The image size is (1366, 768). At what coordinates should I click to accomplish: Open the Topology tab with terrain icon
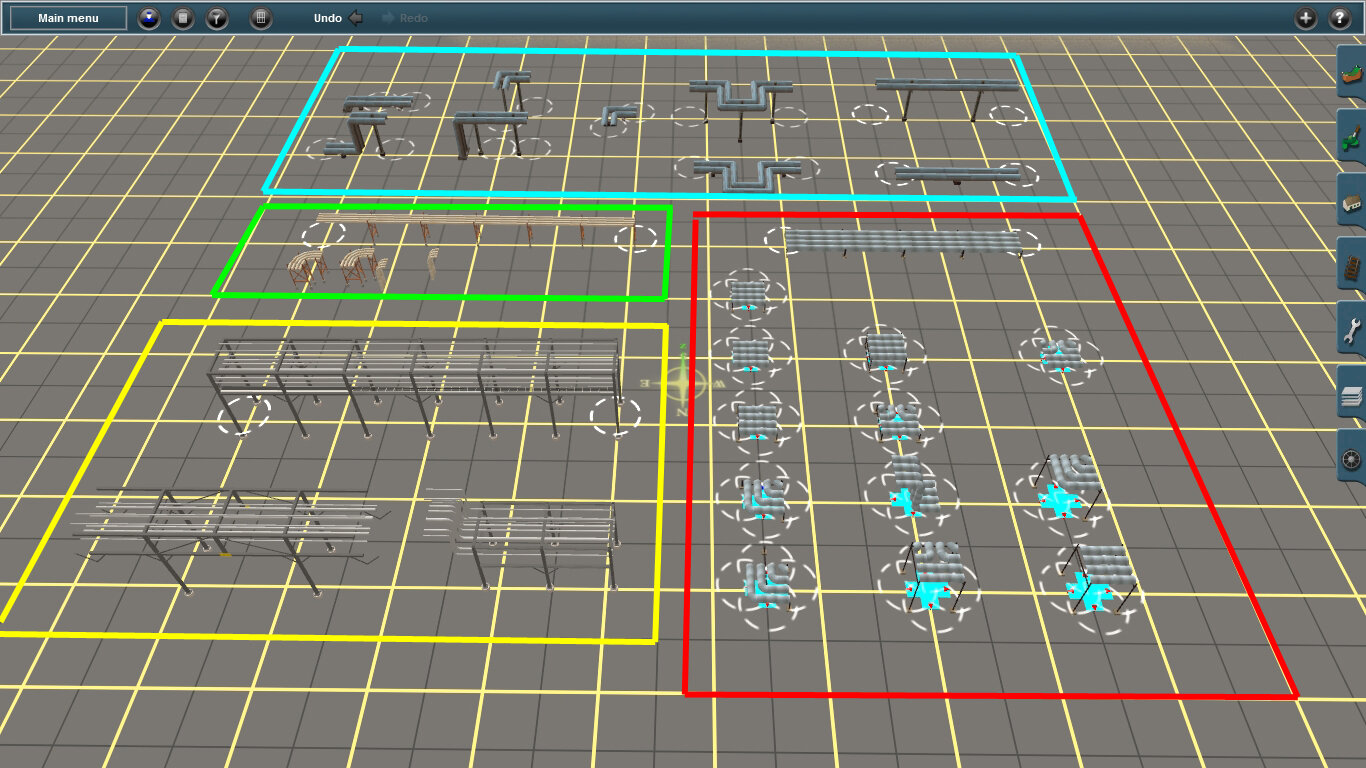coord(1352,74)
